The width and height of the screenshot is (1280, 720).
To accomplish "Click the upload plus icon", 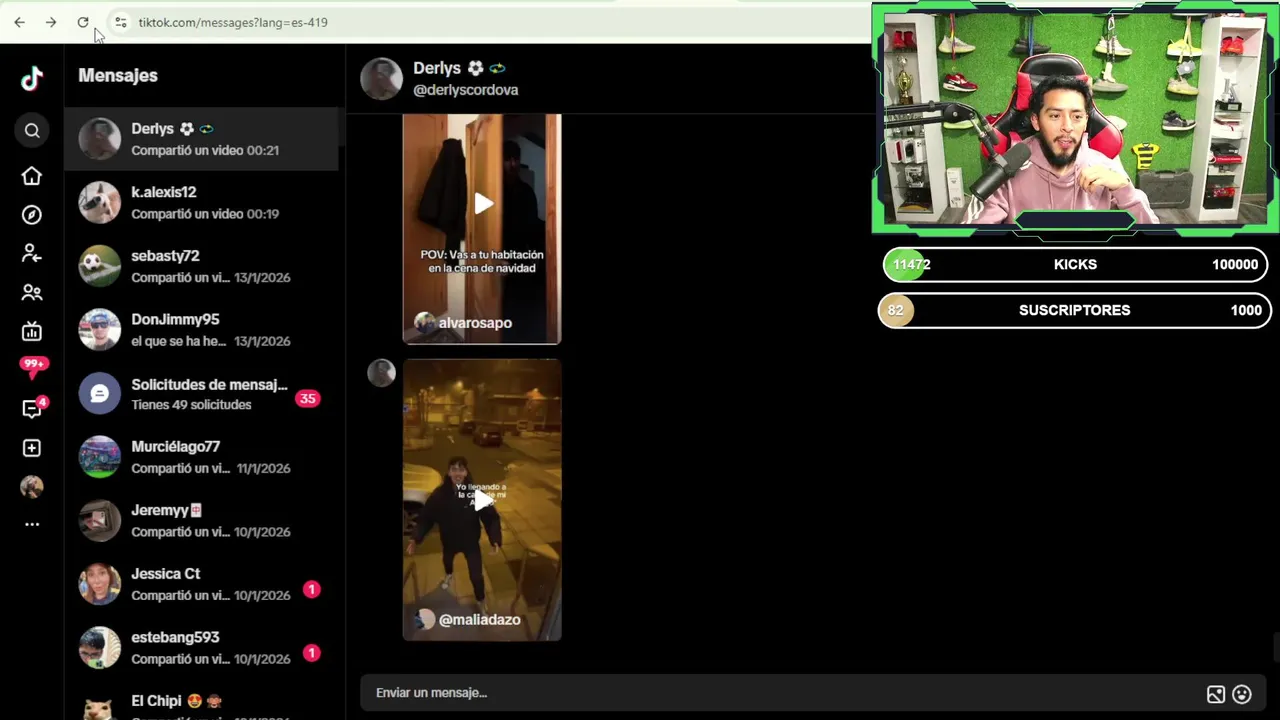I will tap(32, 448).
